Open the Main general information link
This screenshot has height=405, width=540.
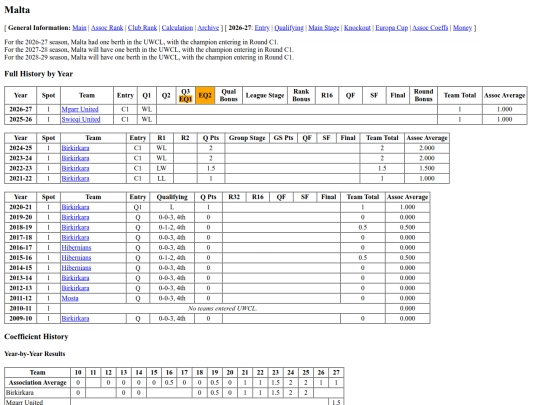click(x=79, y=28)
